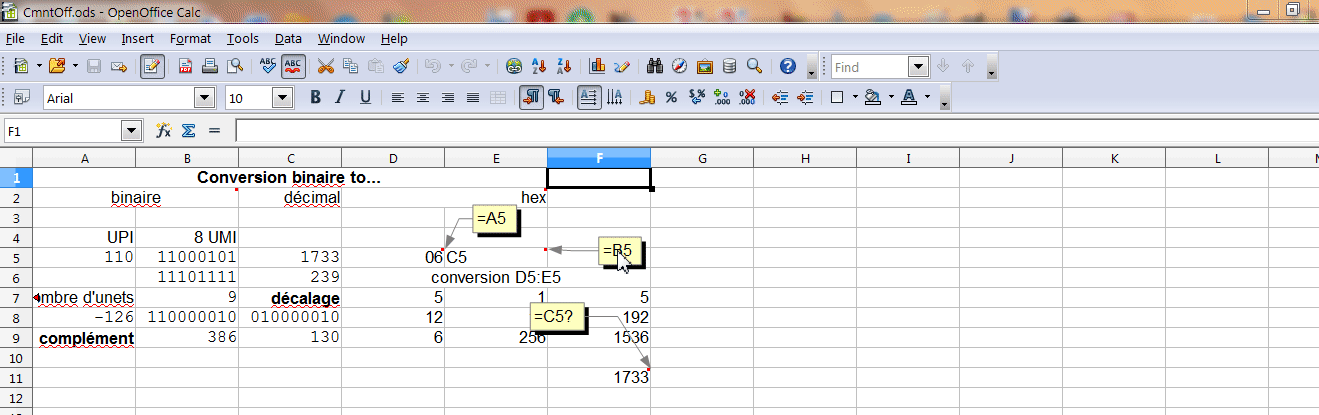Open the Format menu

(x=190, y=39)
